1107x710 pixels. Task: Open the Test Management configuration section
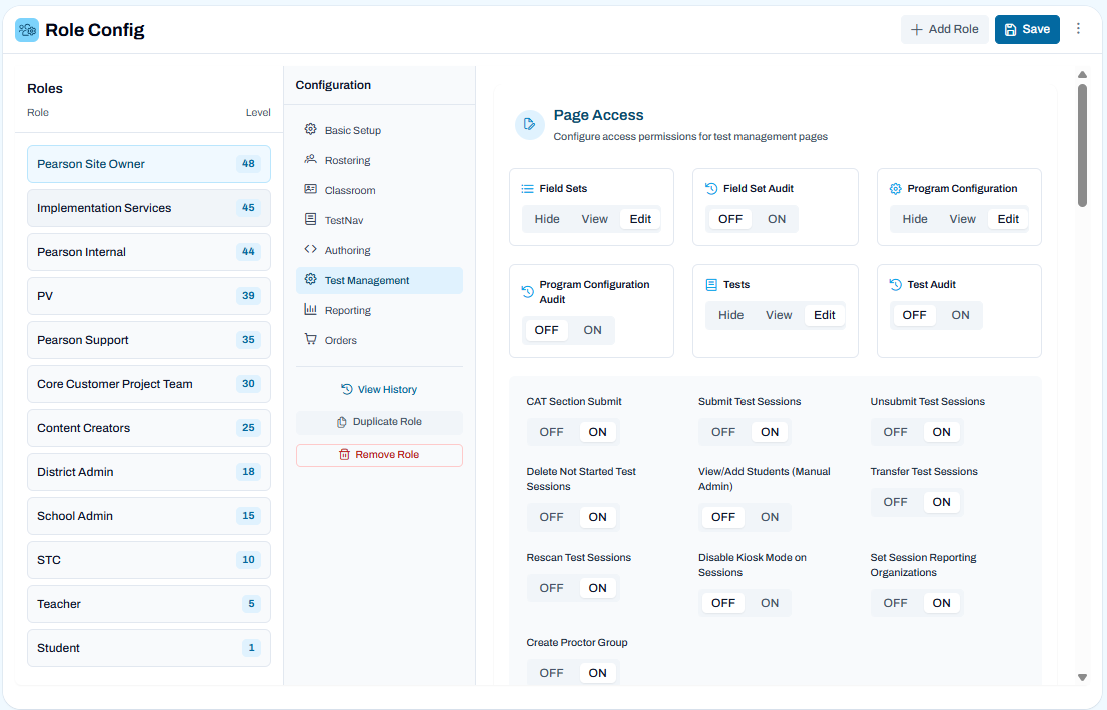tap(379, 280)
